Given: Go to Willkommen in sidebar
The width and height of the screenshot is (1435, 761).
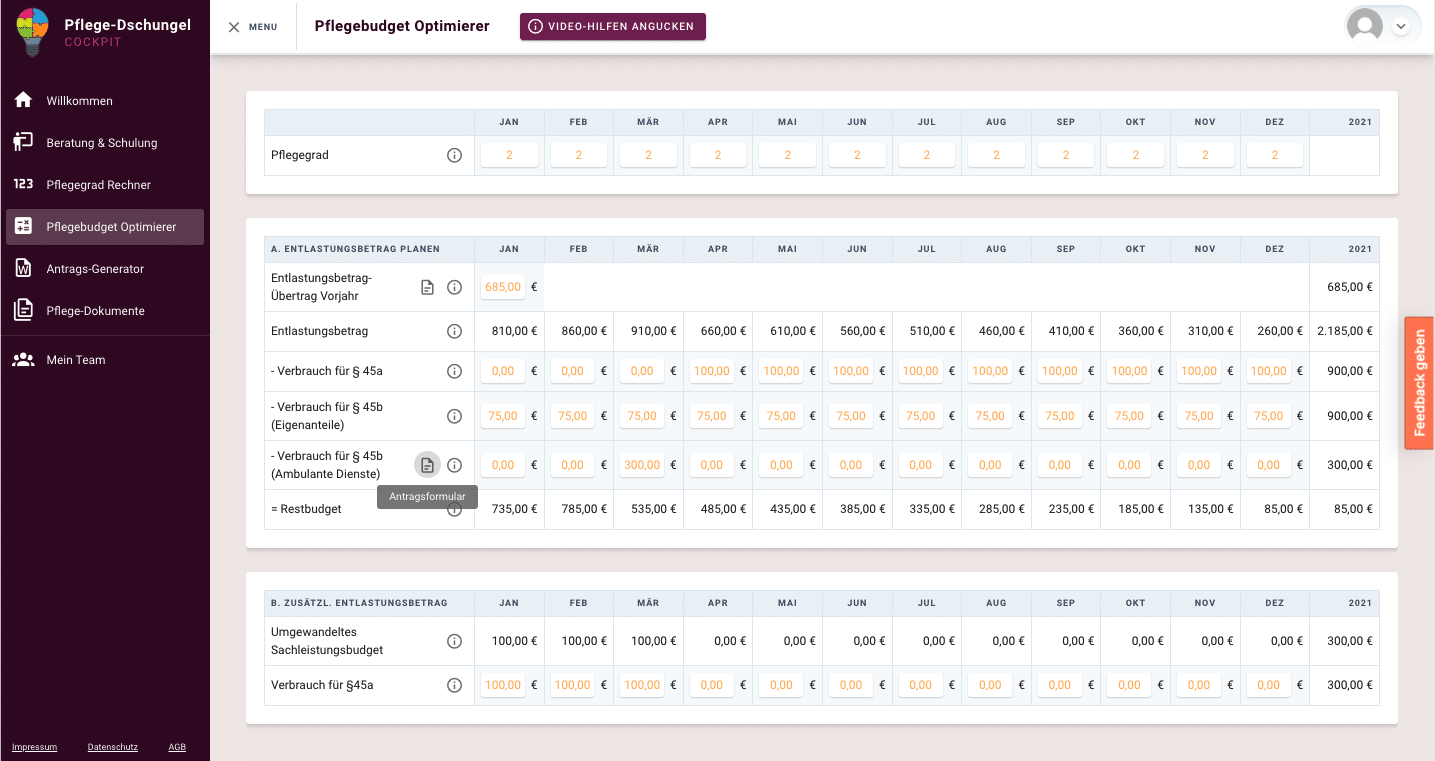Looking at the screenshot, I should 105,100.
